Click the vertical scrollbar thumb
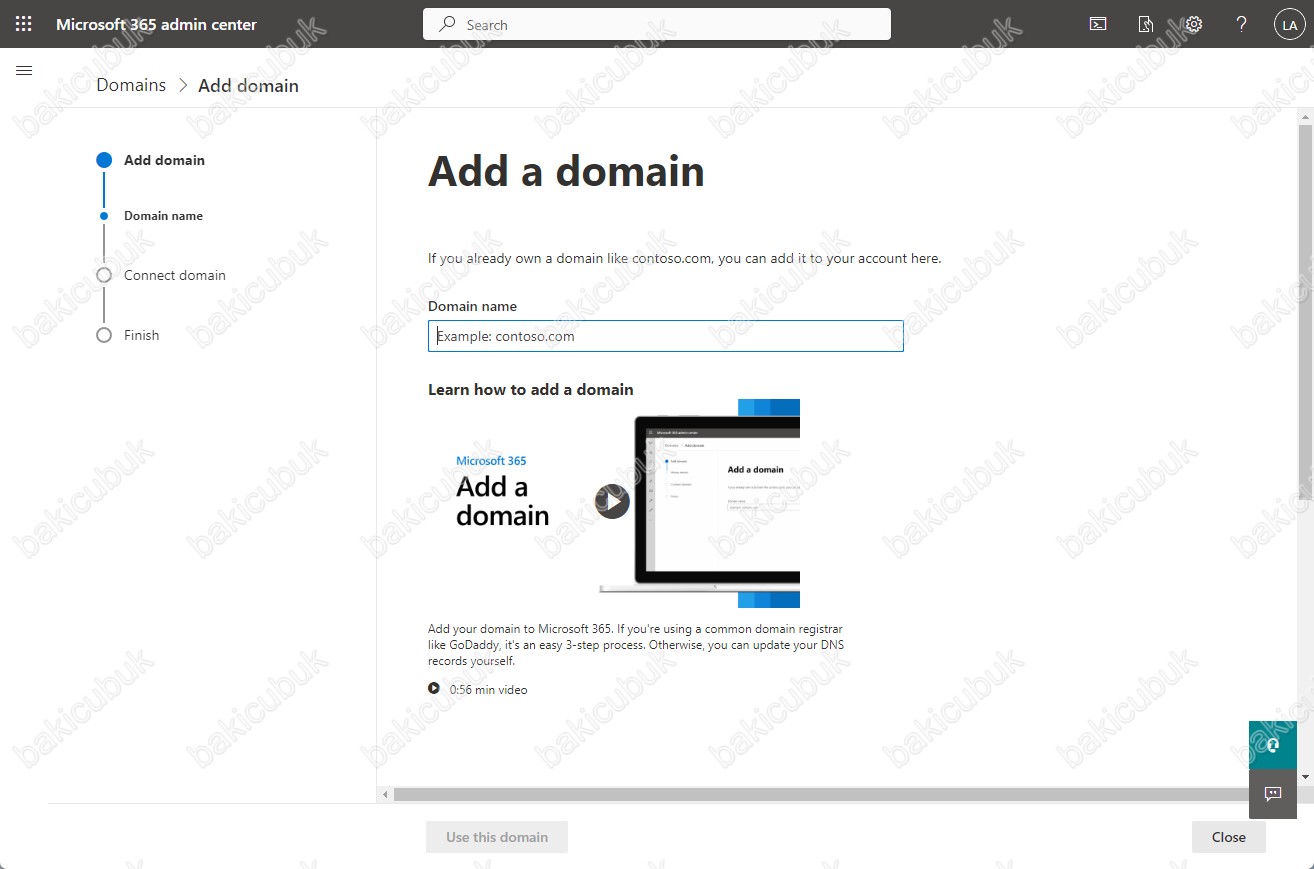The image size is (1314, 869). (x=1305, y=310)
